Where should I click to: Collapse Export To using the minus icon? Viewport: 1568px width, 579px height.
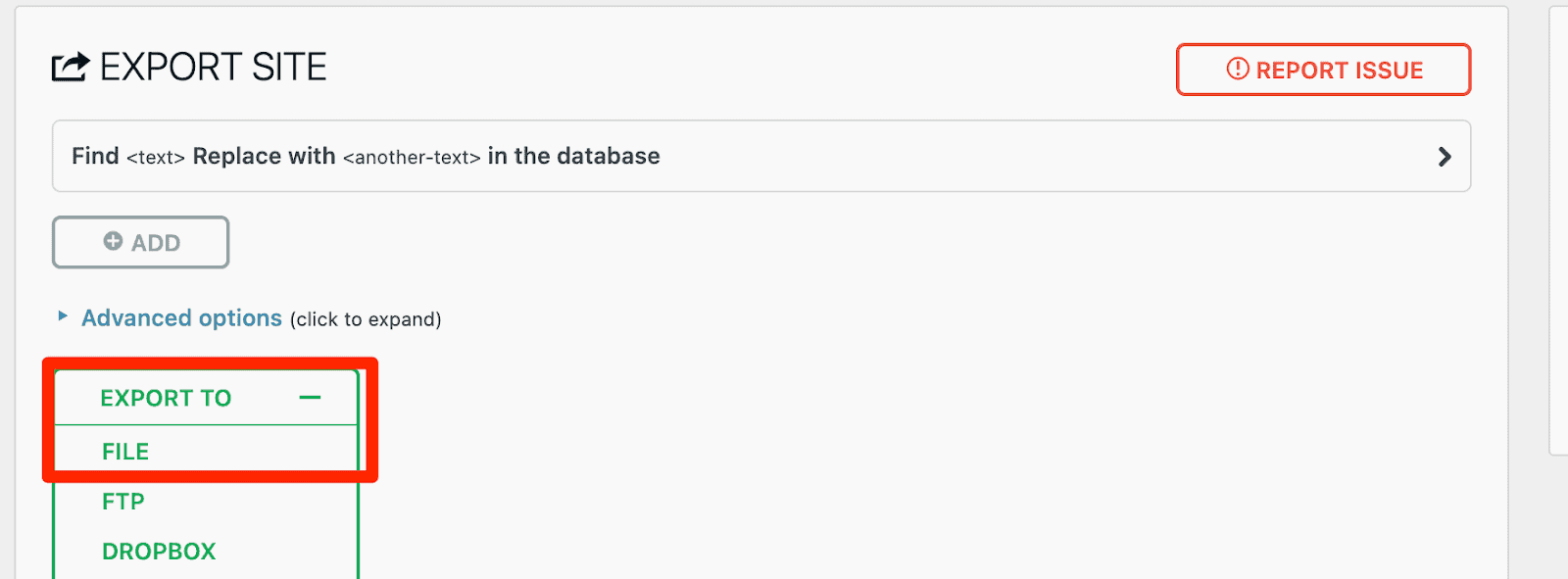point(310,398)
